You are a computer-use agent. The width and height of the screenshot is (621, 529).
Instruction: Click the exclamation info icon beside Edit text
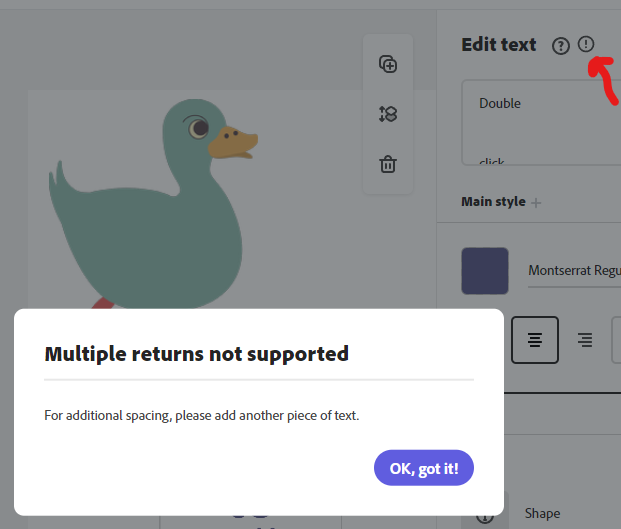tap(586, 44)
